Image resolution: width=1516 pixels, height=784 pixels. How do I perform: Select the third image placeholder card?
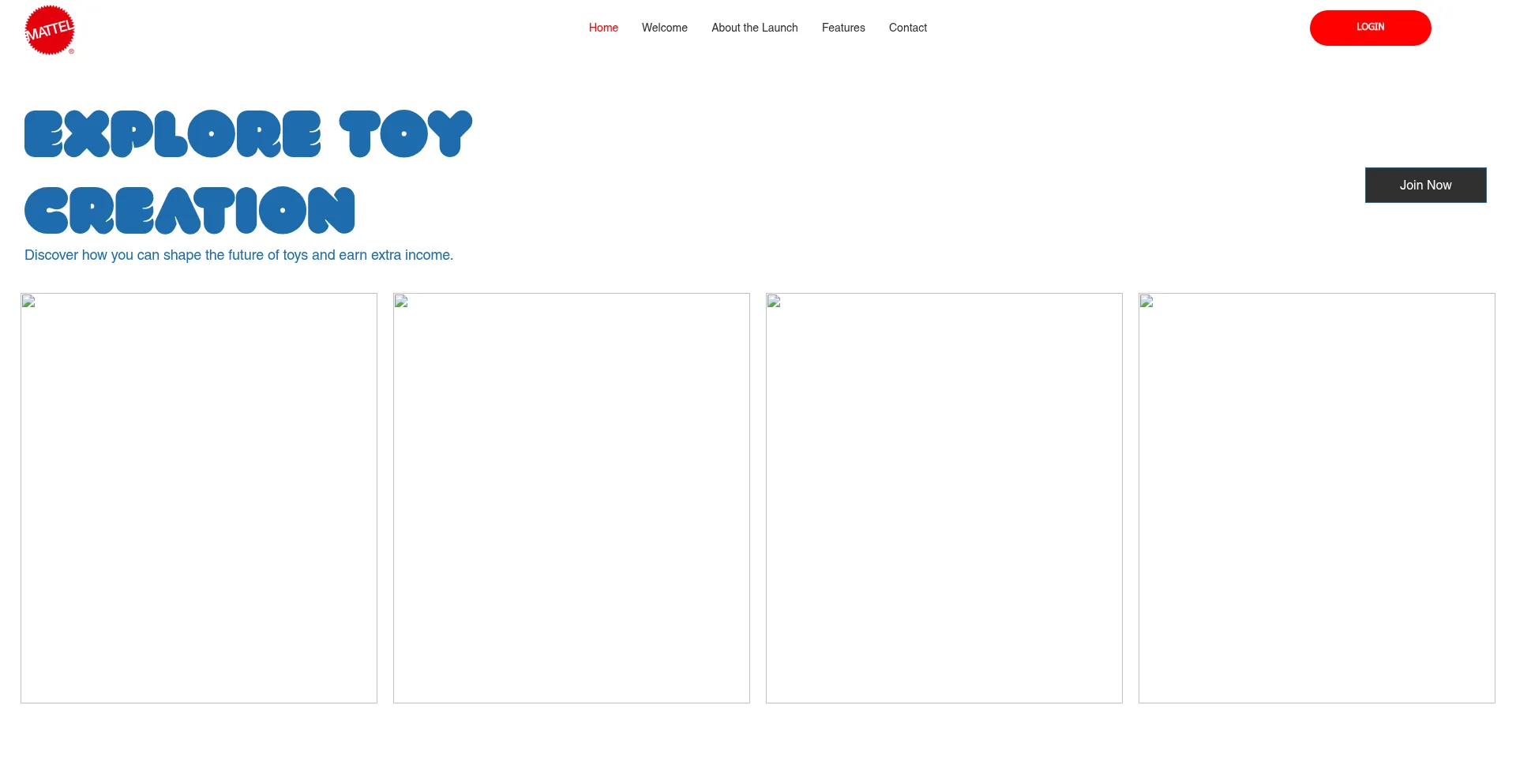click(944, 498)
